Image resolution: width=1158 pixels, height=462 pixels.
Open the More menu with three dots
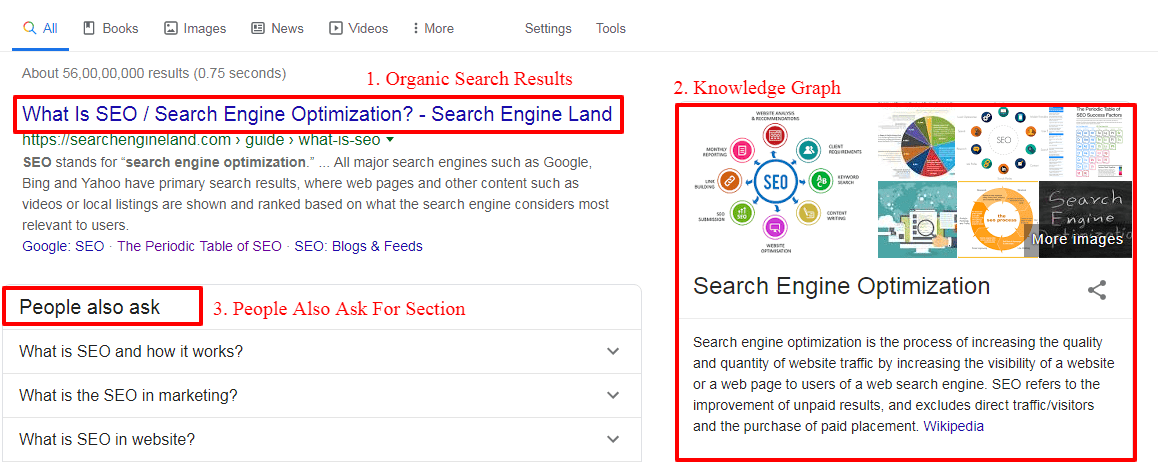click(434, 29)
